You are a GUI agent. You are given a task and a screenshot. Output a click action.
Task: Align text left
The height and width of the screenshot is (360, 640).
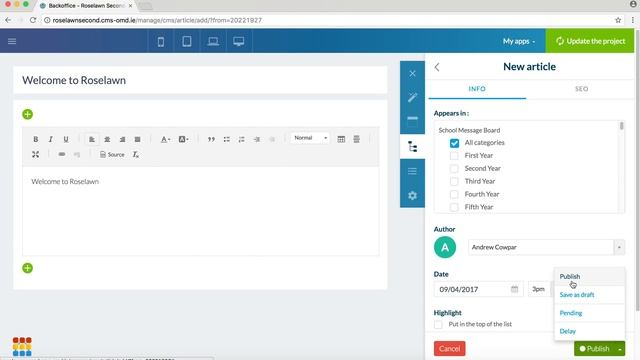click(x=92, y=139)
